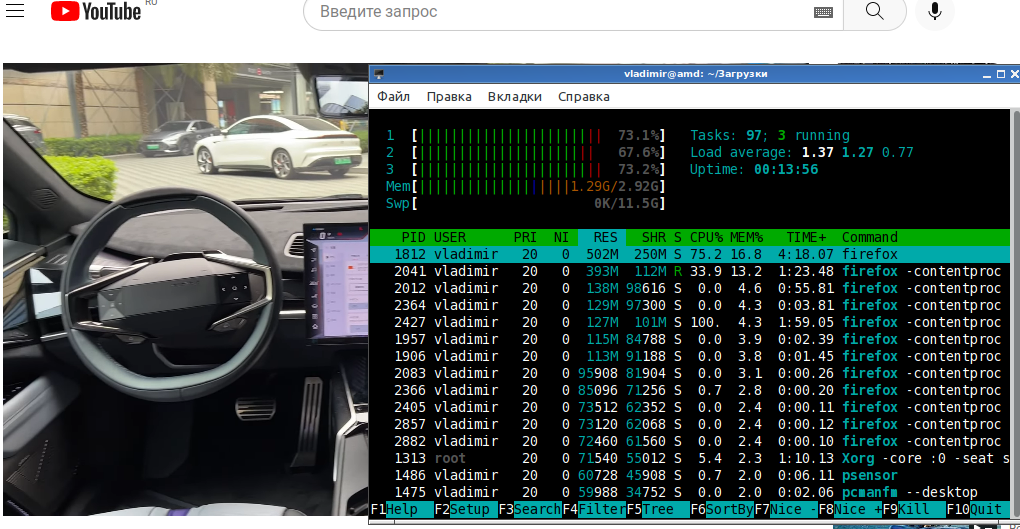Toggle F5 Tree view in htop
This screenshot has height=529, width=1020.
pos(658,509)
